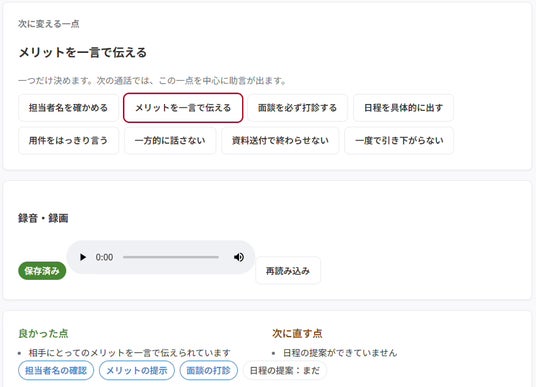The height and width of the screenshot is (387, 536).
Task: Click the 良かった点 heading
Action: point(43,333)
